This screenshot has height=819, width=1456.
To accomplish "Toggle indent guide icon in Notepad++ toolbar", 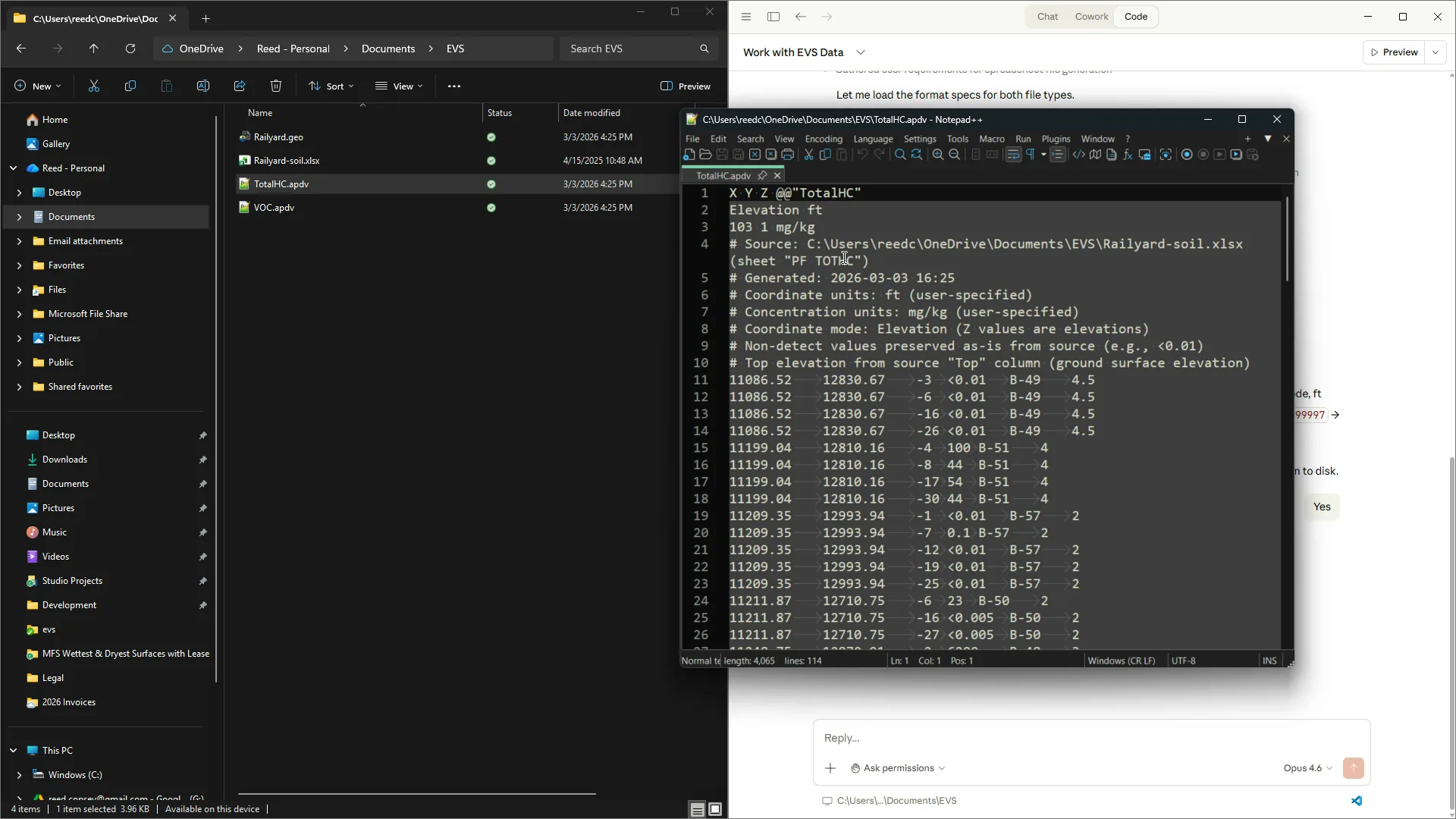I will pos(1058,155).
